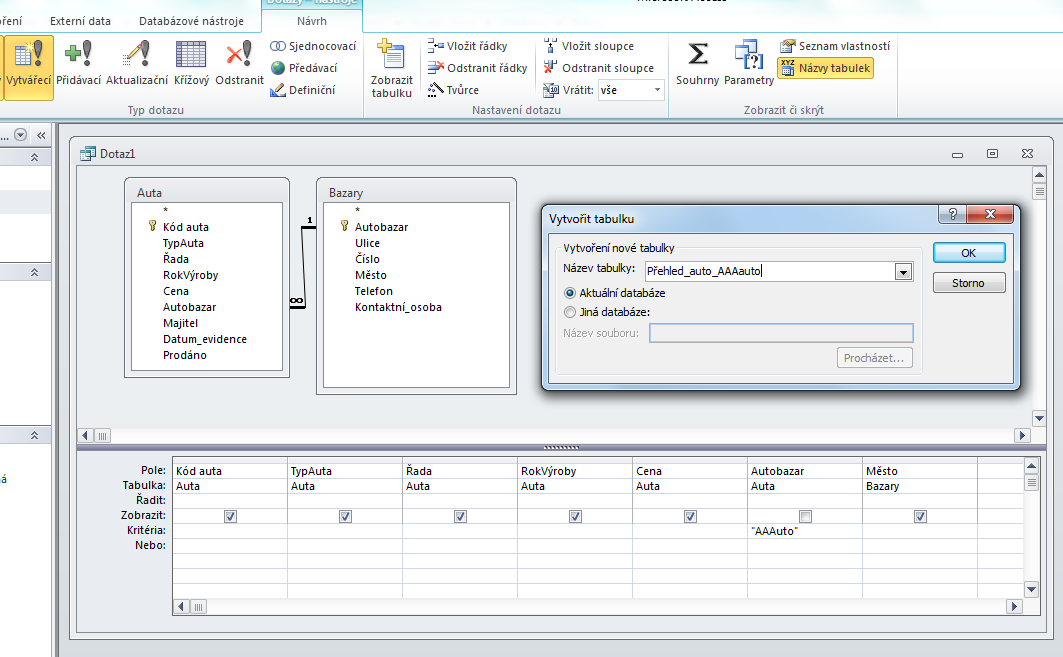Select the Křížový query type

coord(191,64)
